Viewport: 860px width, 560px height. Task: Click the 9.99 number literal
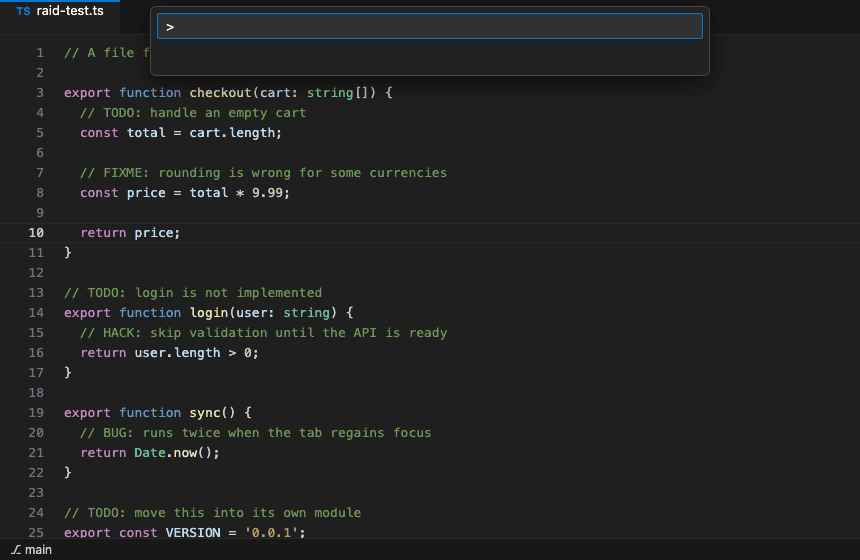pos(267,193)
